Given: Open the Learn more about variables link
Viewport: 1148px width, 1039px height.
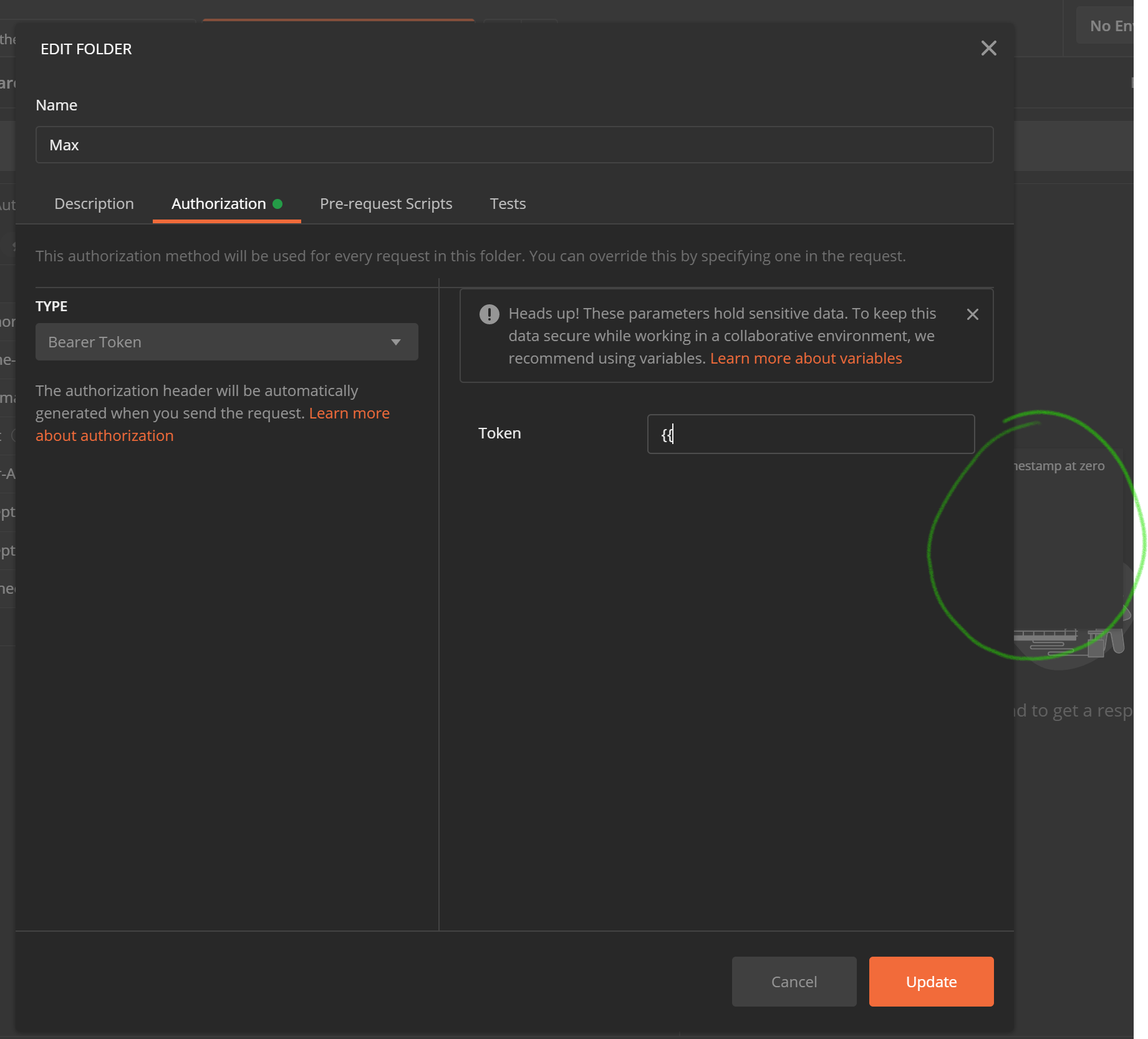Looking at the screenshot, I should [806, 358].
